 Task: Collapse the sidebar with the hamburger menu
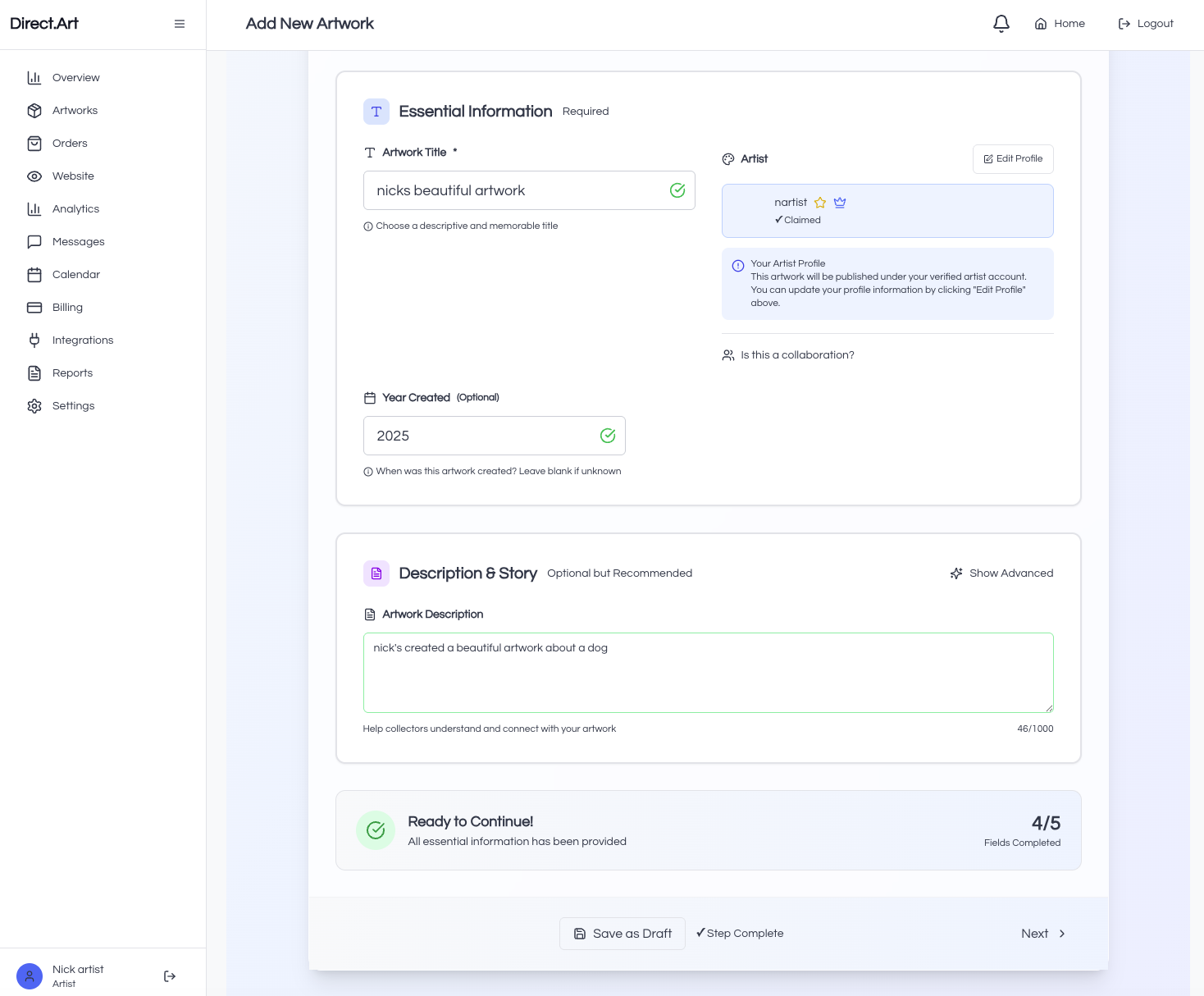(x=180, y=24)
